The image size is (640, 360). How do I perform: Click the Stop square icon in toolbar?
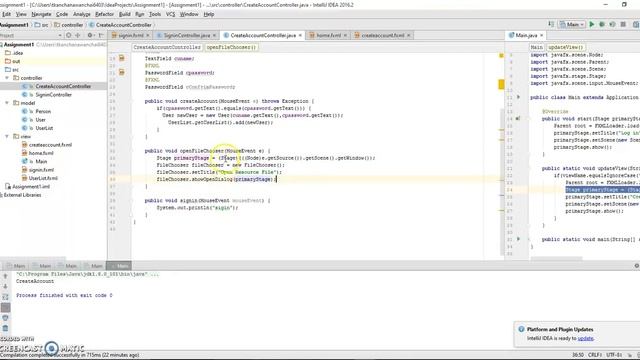(x=623, y=24)
